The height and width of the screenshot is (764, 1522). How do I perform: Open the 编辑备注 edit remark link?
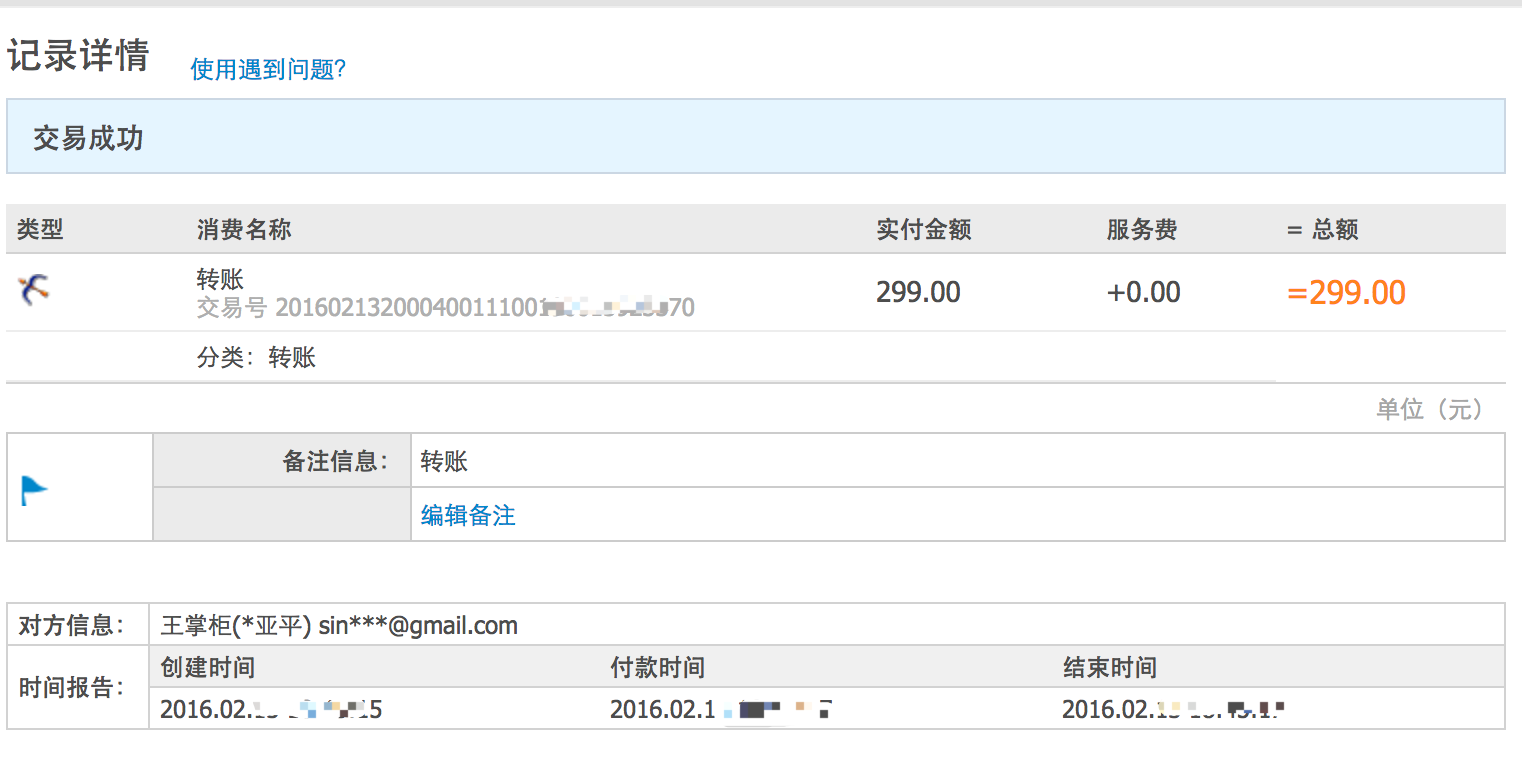[x=468, y=515]
